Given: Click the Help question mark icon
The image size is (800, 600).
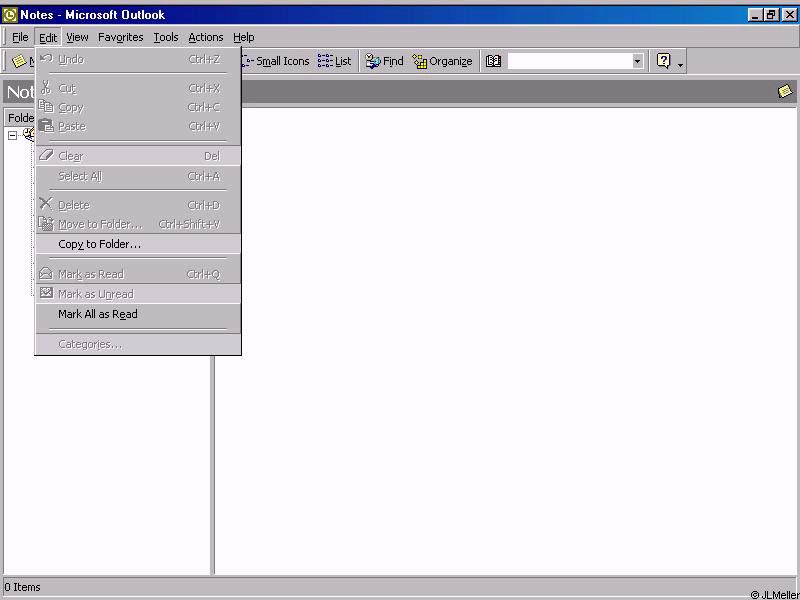Looking at the screenshot, I should click(x=663, y=61).
